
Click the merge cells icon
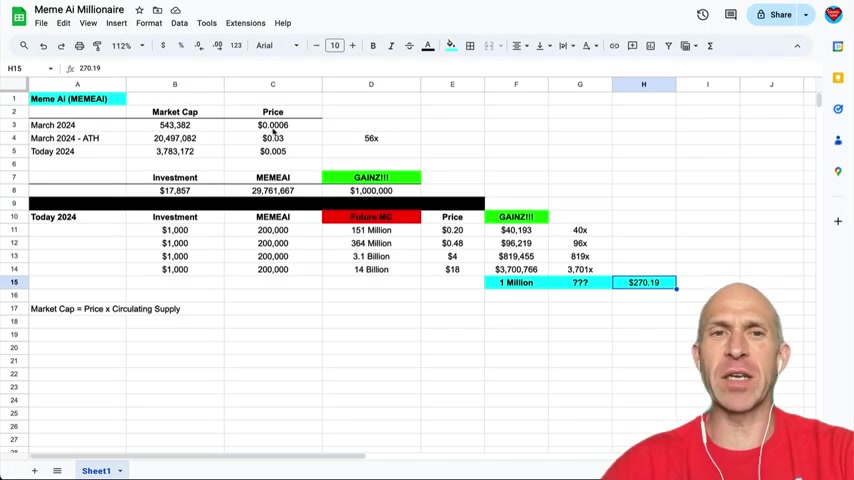pyautogui.click(x=489, y=46)
